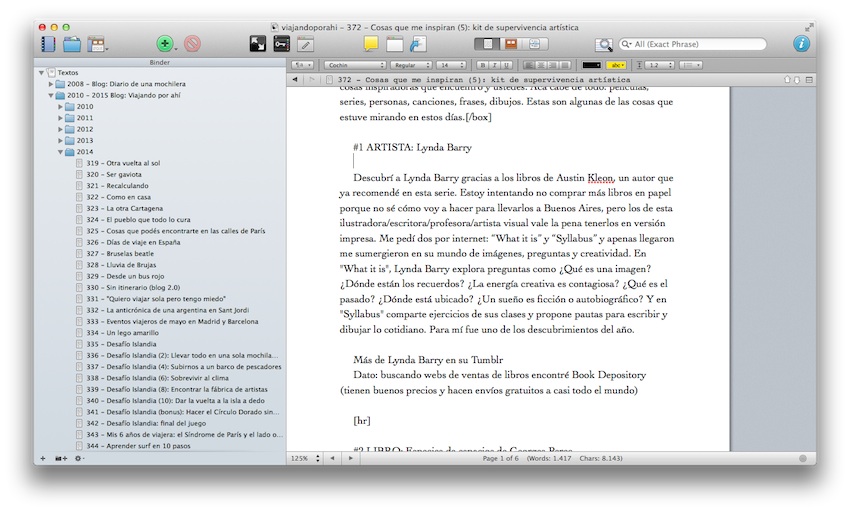Click the Project Search magnifier icon

[603, 44]
